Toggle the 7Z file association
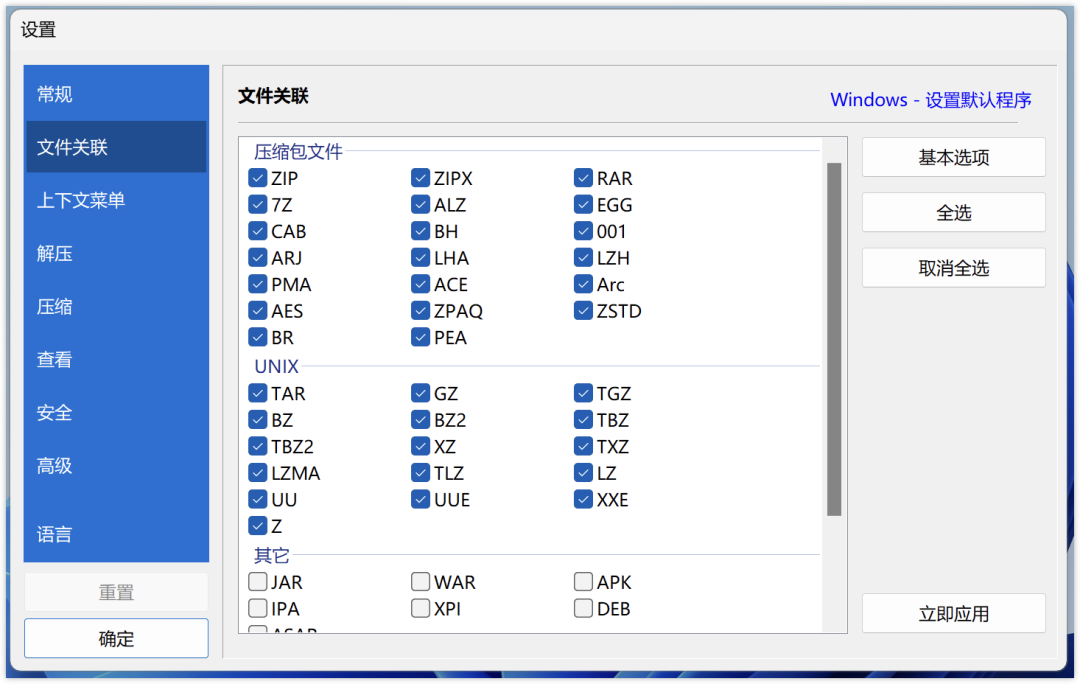Viewport: 1080px width, 684px height. pyautogui.click(x=258, y=205)
